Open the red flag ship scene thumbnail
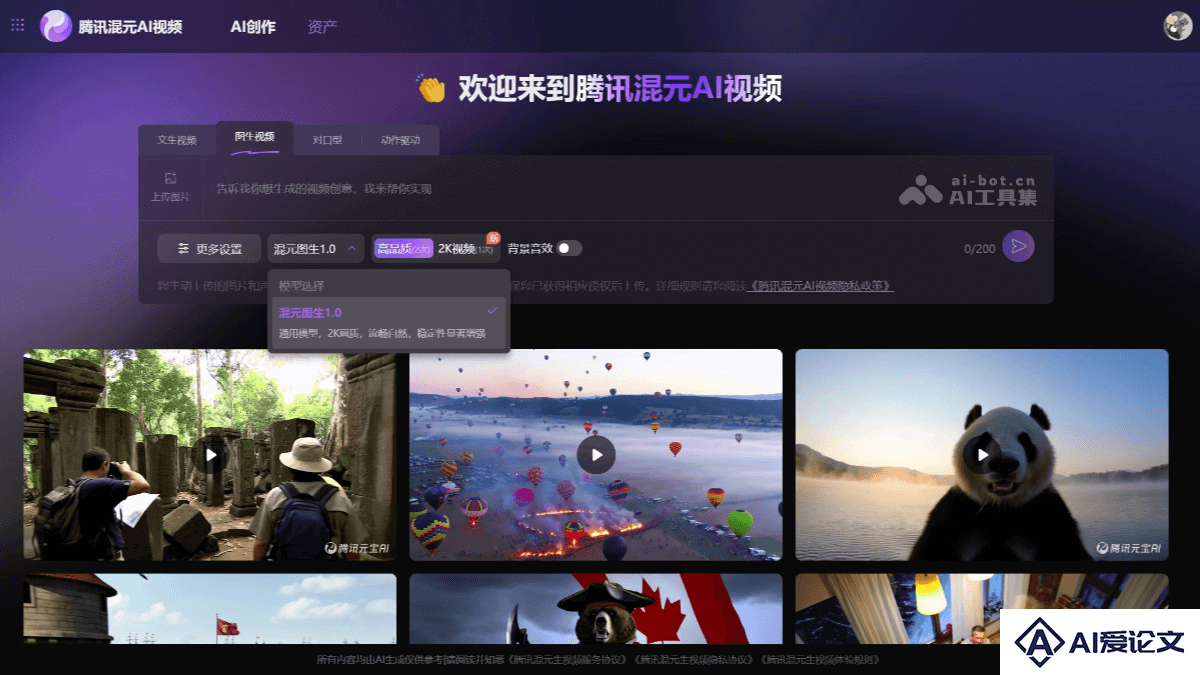Screen dimensions: 1200x675 pos(210,608)
